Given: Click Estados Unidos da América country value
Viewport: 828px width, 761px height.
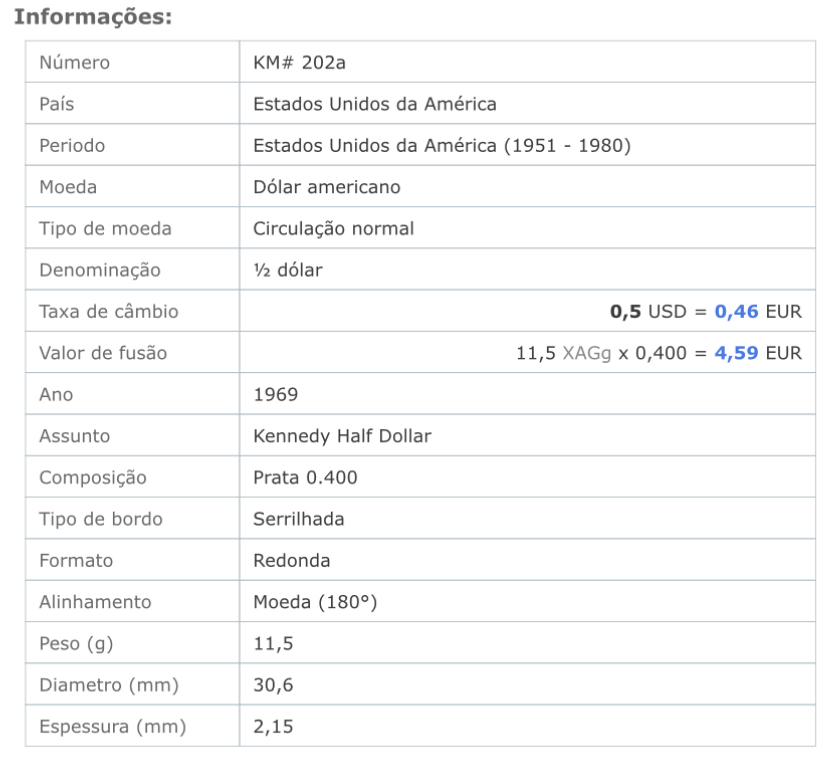Looking at the screenshot, I should [375, 104].
